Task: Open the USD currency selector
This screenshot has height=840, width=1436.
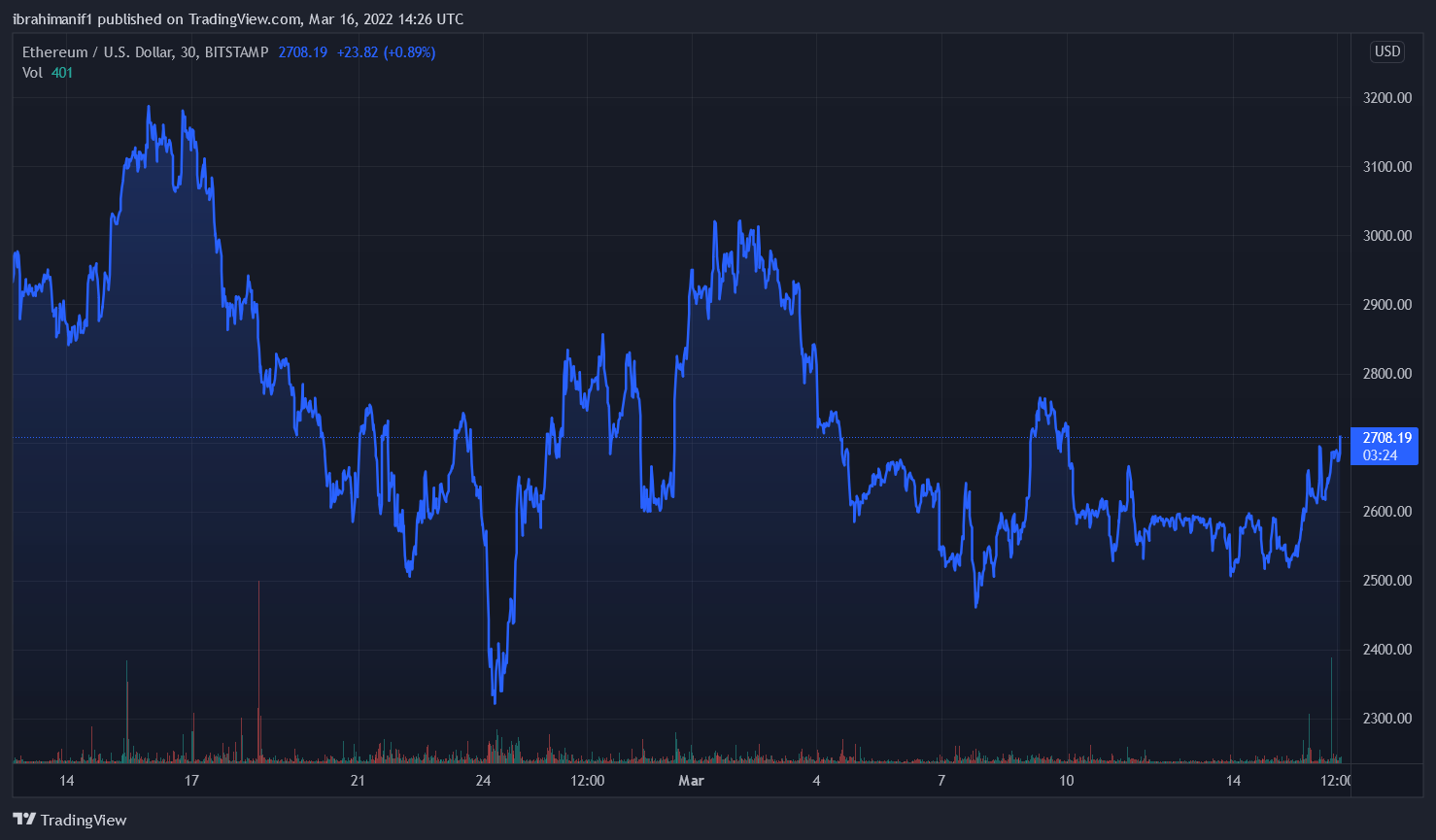Action: 1386,51
